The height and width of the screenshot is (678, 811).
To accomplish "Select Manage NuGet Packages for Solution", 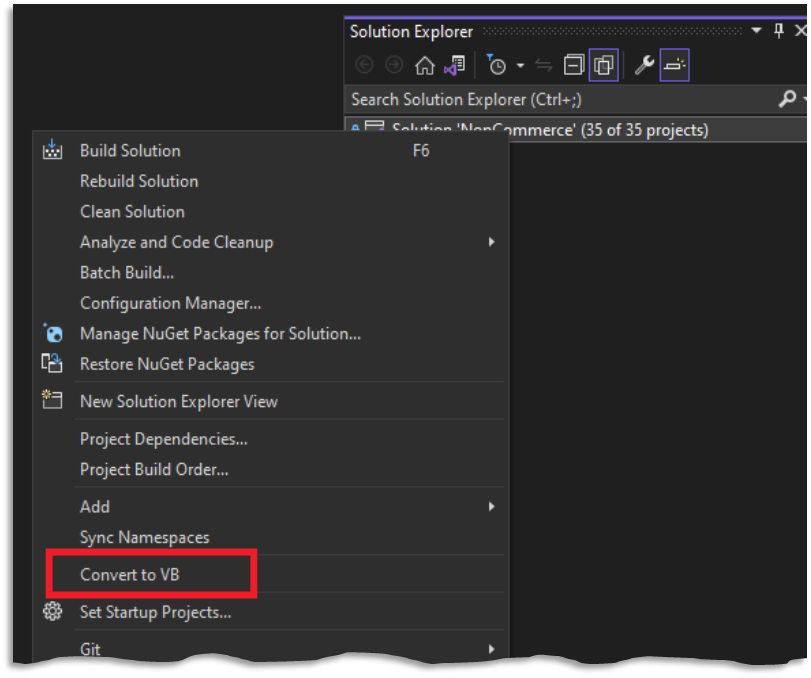I will point(214,333).
